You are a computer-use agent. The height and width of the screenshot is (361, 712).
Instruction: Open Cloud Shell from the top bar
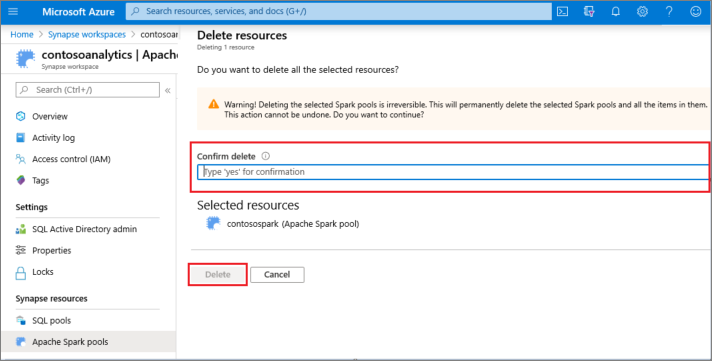[562, 11]
